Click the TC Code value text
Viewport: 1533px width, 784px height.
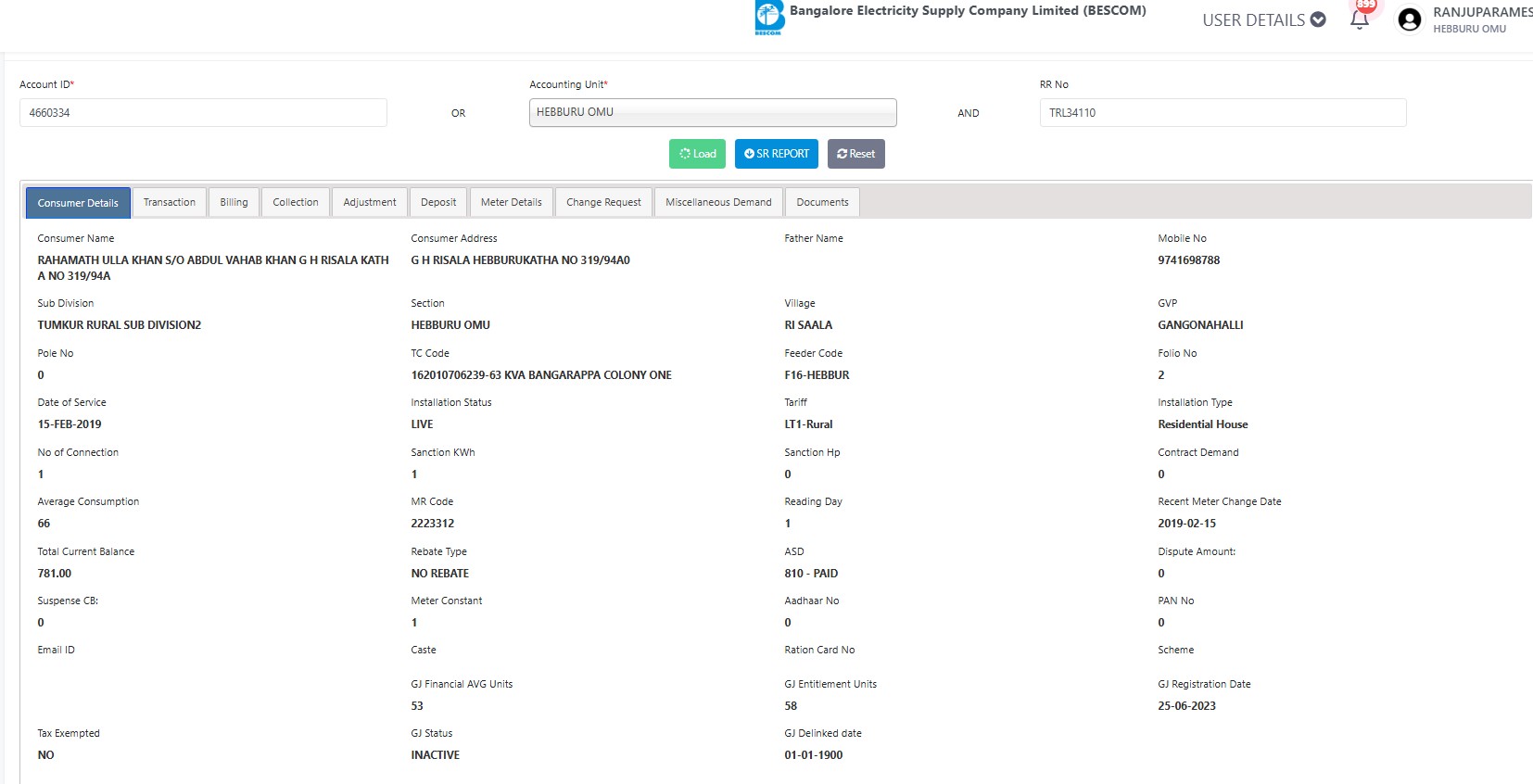541,375
